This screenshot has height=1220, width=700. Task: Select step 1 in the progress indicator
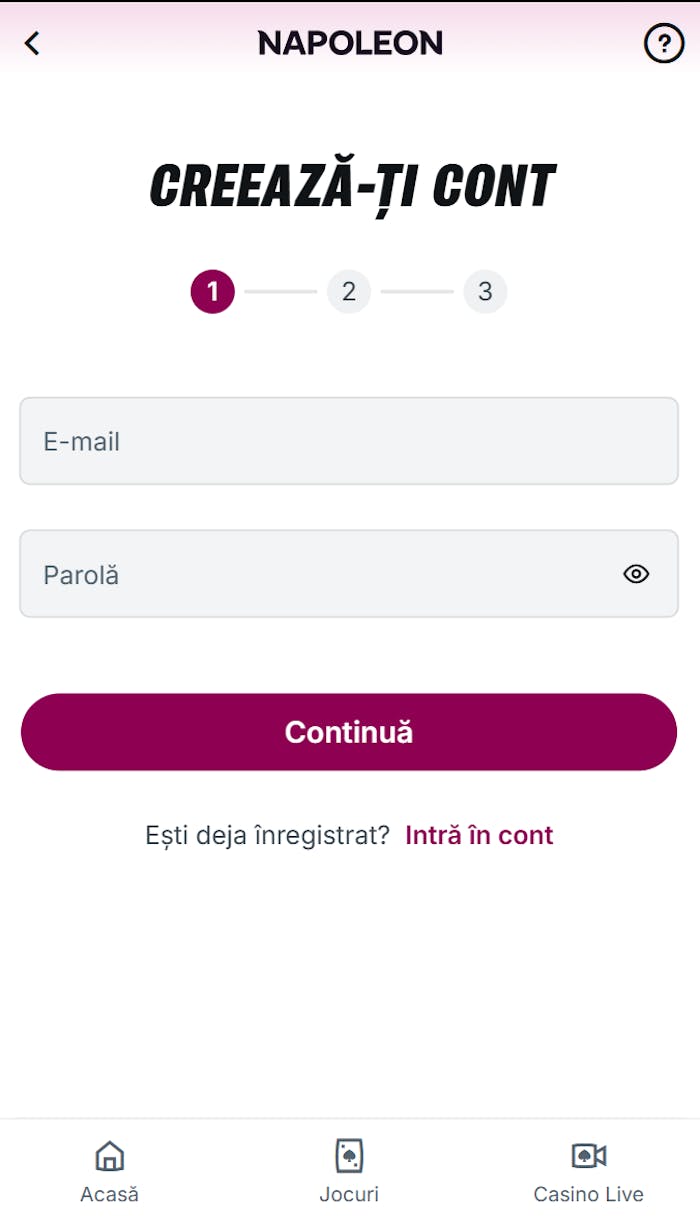tap(212, 292)
